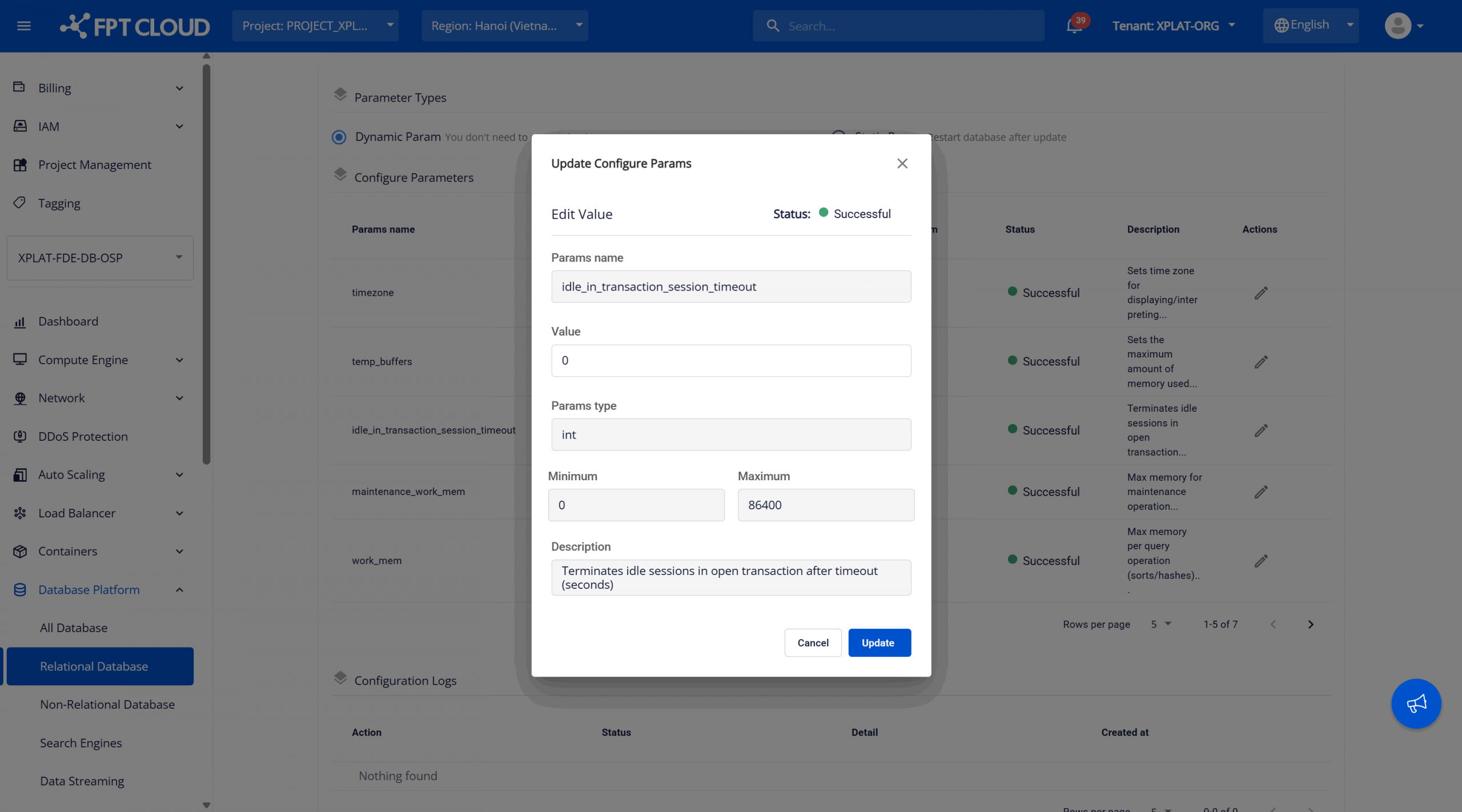This screenshot has height=812, width=1462.
Task: Click the Update button
Action: click(879, 643)
